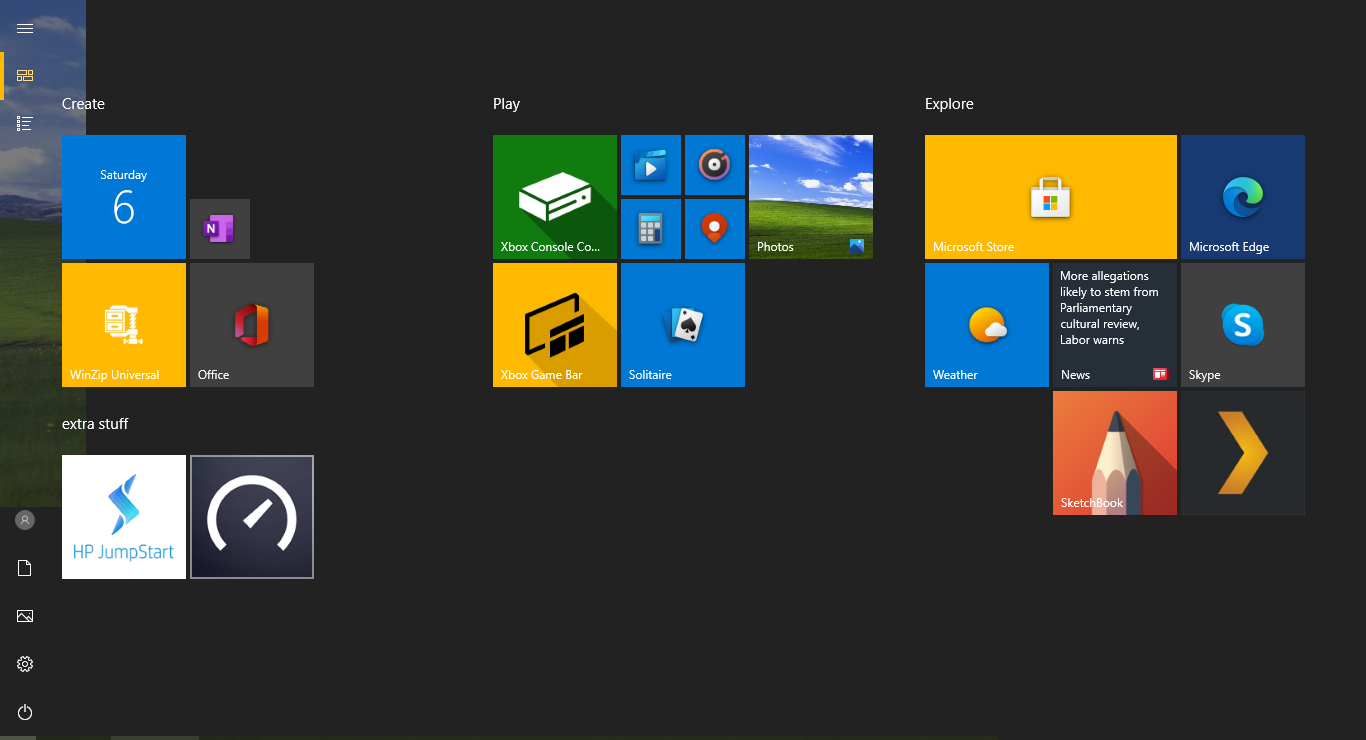1366x740 pixels.
Task: Open the Documents folder shortcut
Action: (25, 568)
